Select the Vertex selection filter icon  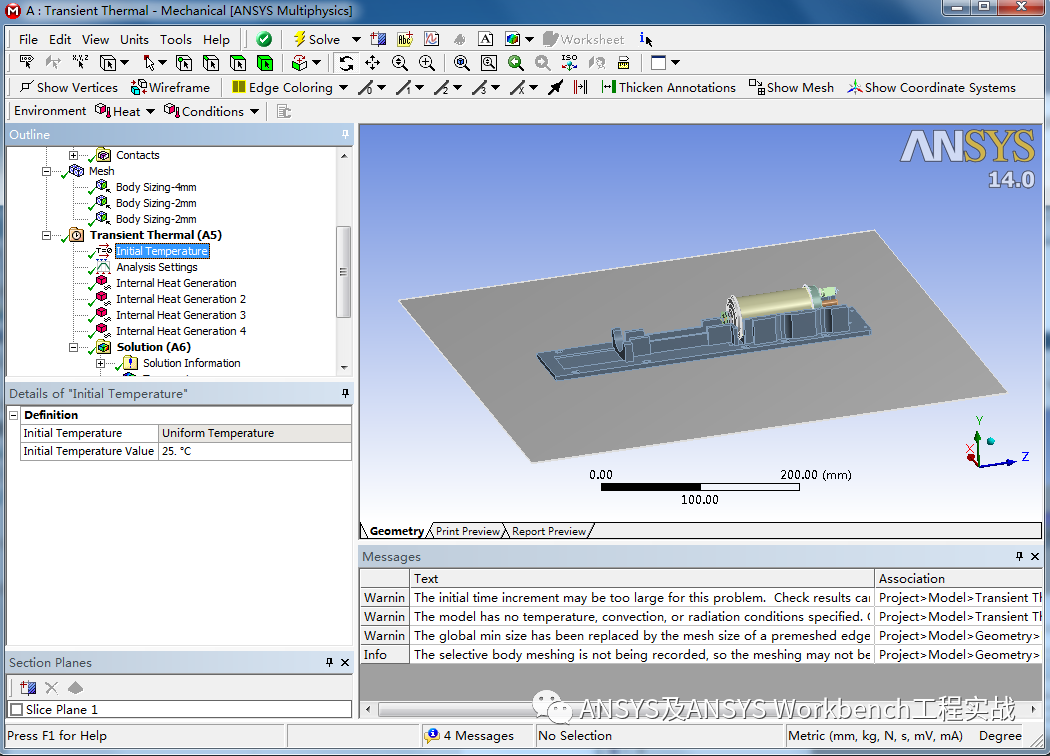click(184, 63)
